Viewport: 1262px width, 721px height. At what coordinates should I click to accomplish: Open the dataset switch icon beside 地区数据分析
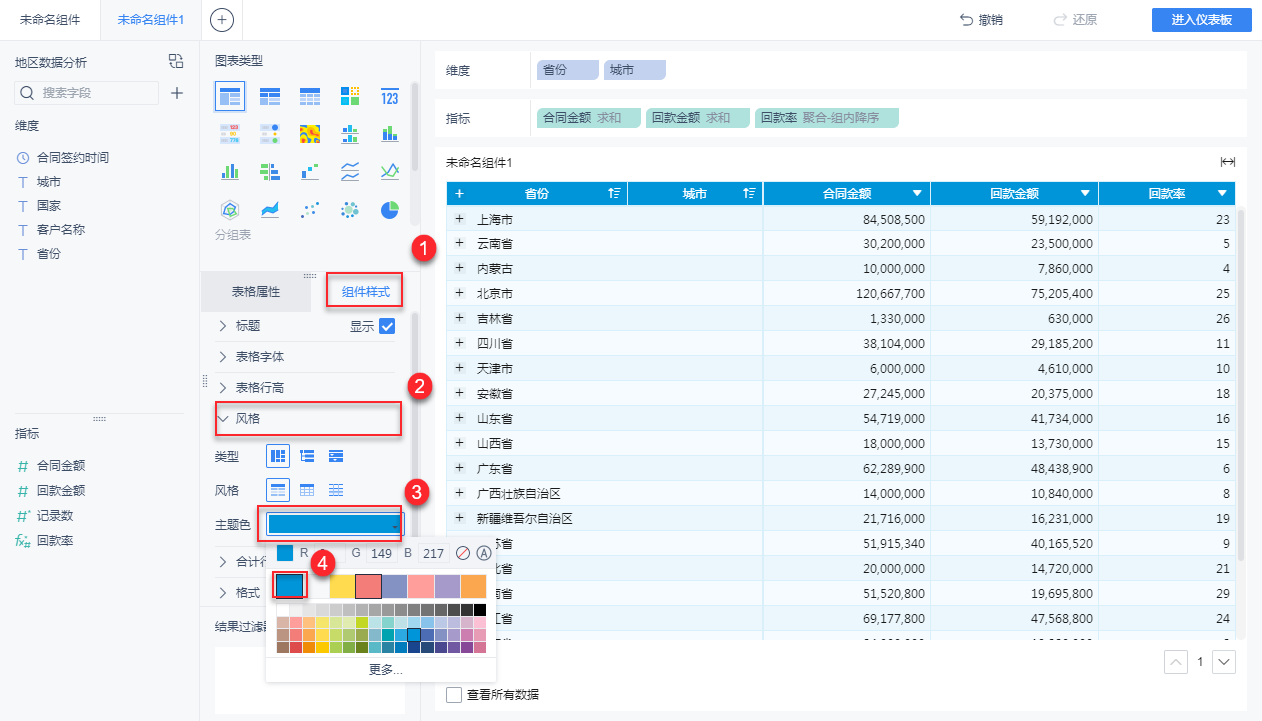(176, 61)
